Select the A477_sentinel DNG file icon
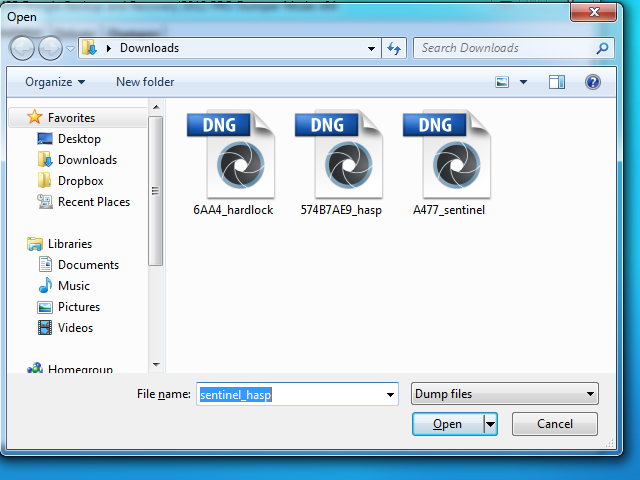The width and height of the screenshot is (640, 480). pos(447,154)
